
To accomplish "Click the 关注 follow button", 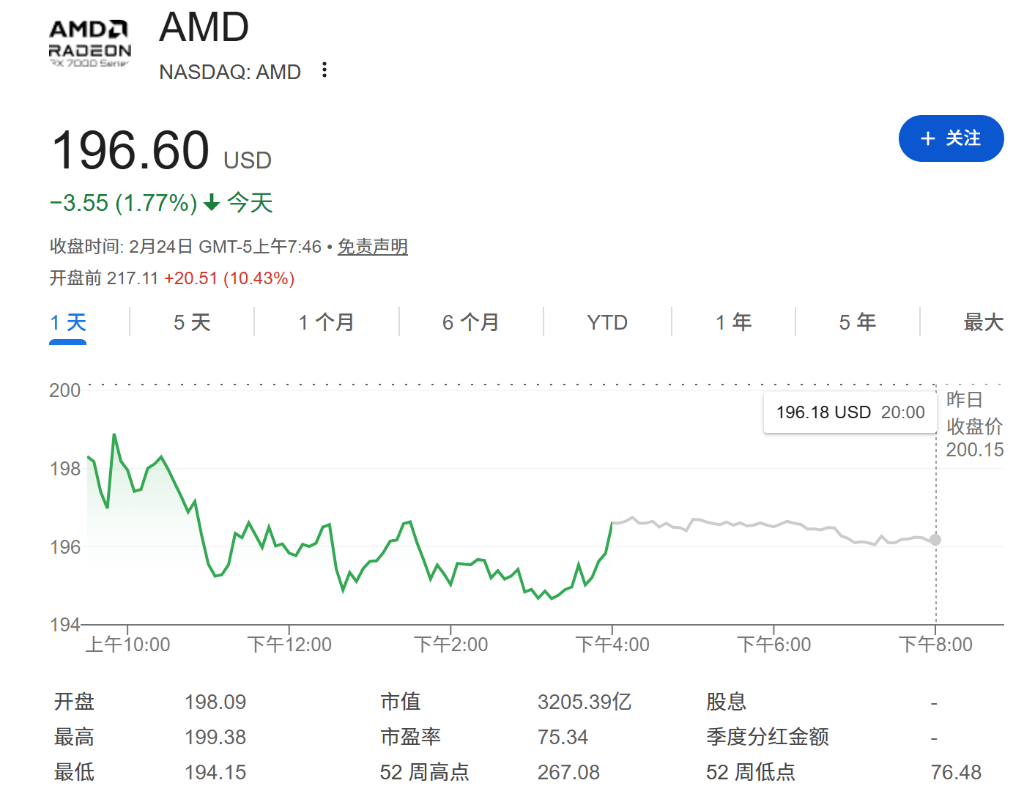I will pos(950,138).
